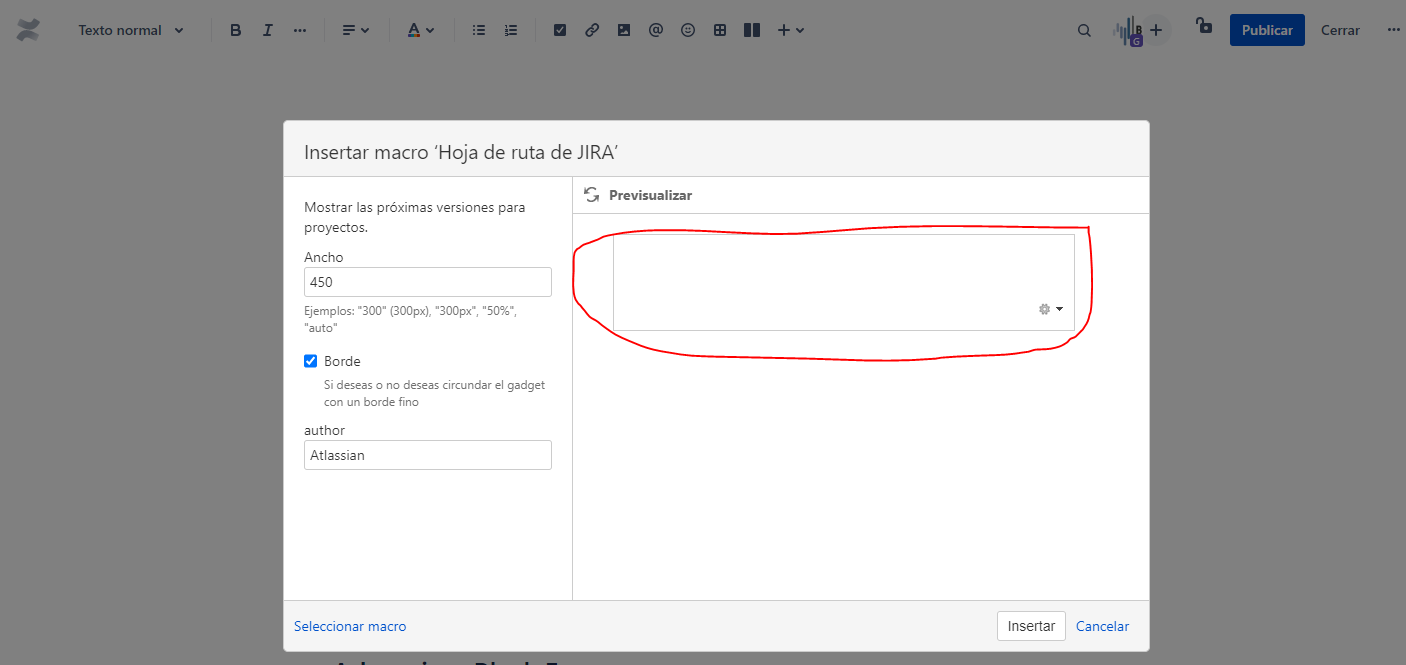1406x665 pixels.
Task: Click the Publicar button
Action: [x=1267, y=30]
